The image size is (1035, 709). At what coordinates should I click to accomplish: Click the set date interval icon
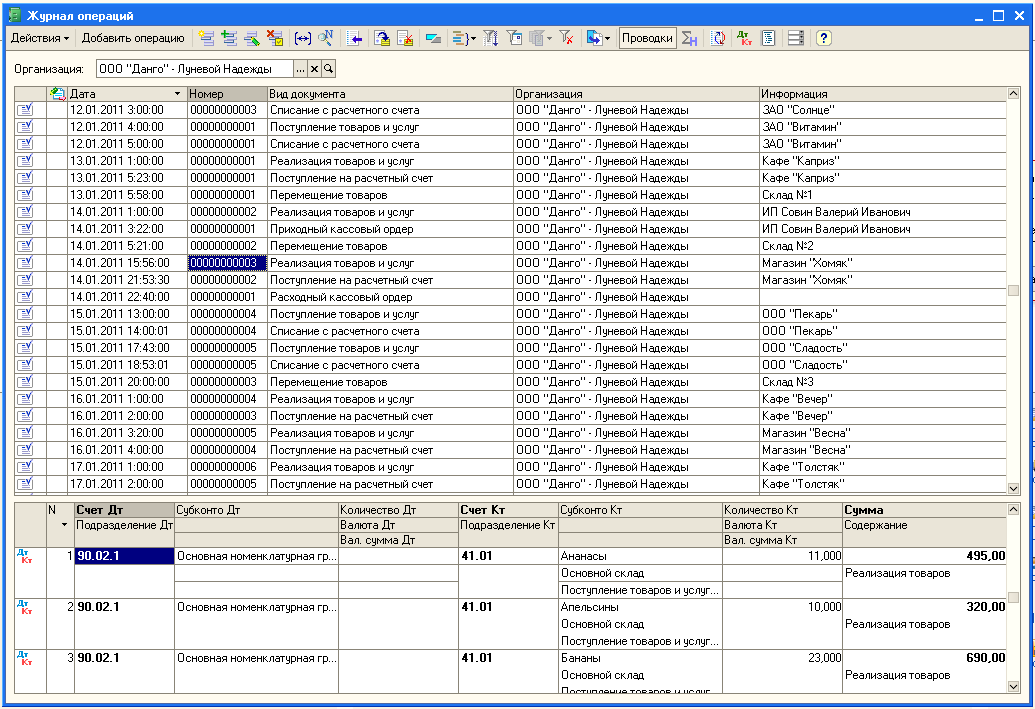[x=303, y=38]
